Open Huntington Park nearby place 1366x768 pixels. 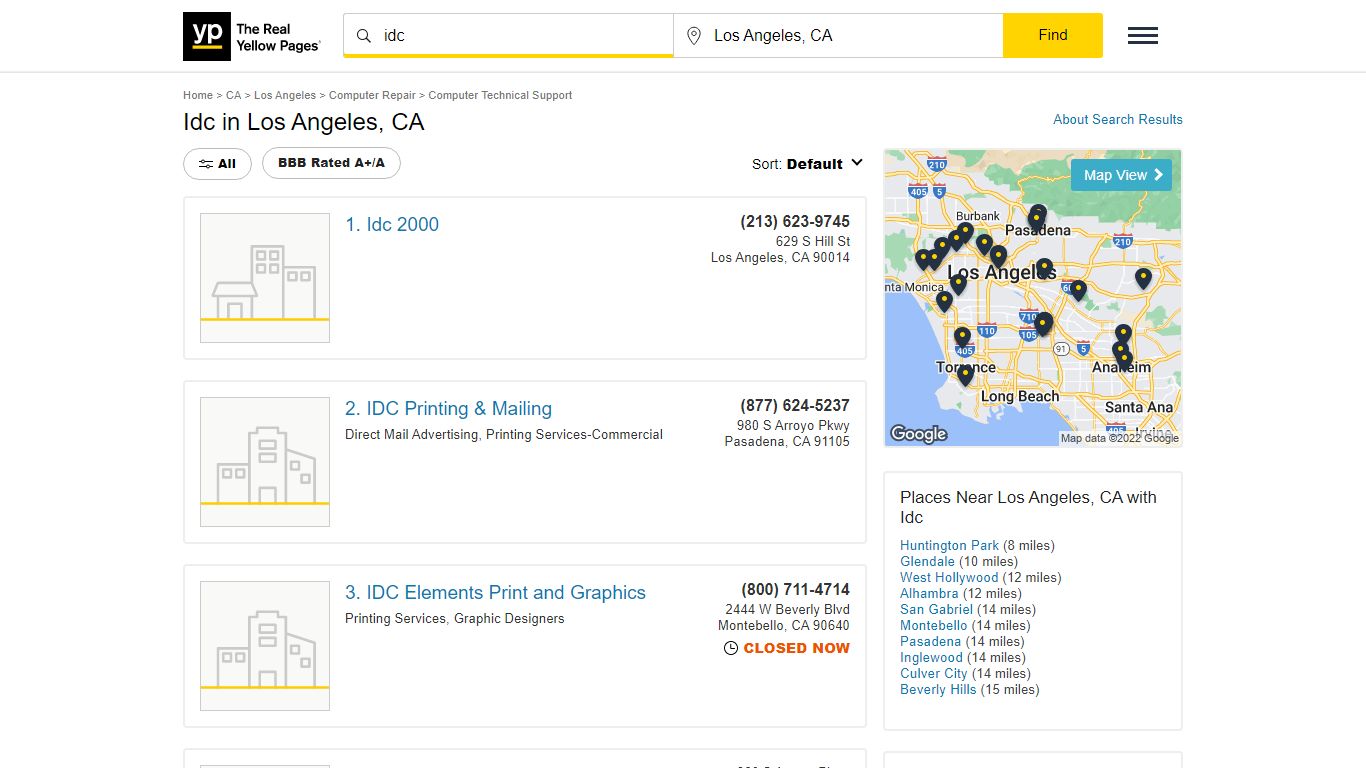949,546
